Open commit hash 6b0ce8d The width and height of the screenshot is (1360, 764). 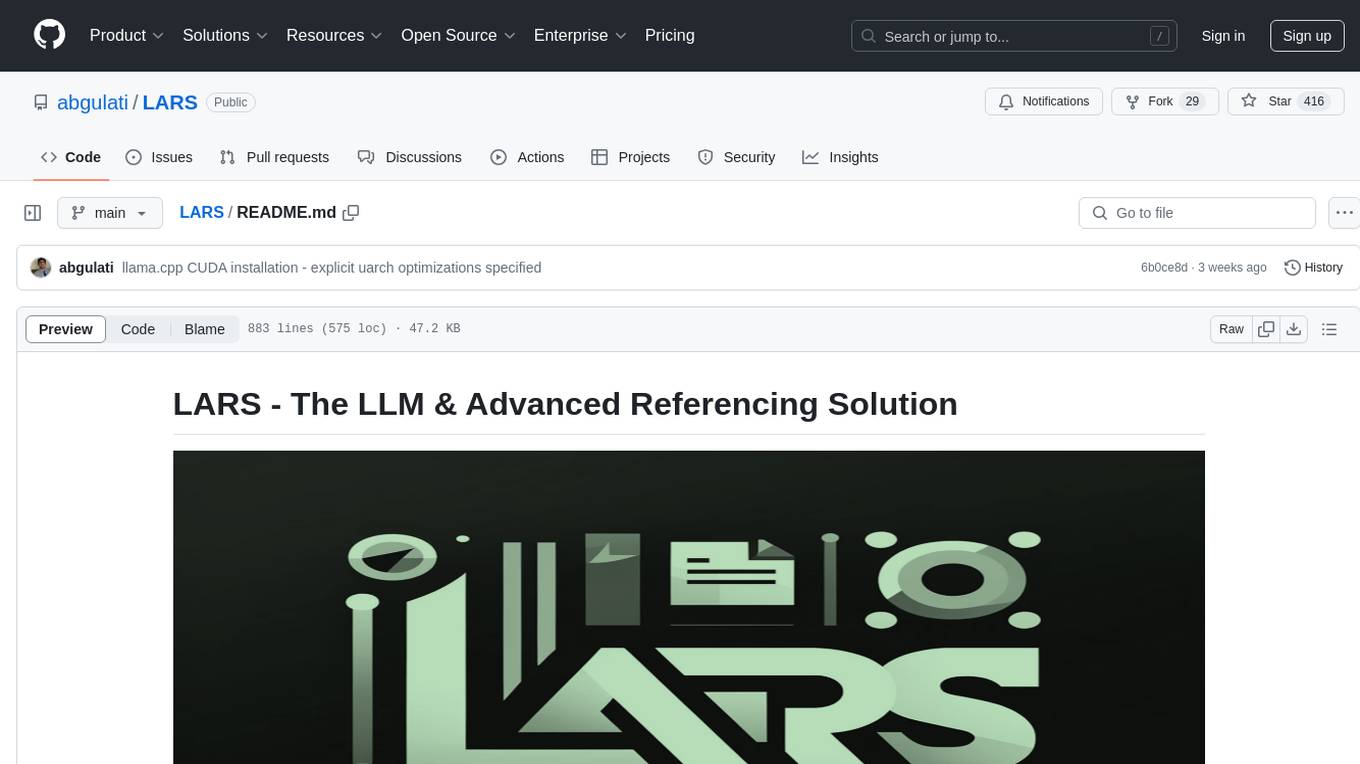click(1164, 268)
